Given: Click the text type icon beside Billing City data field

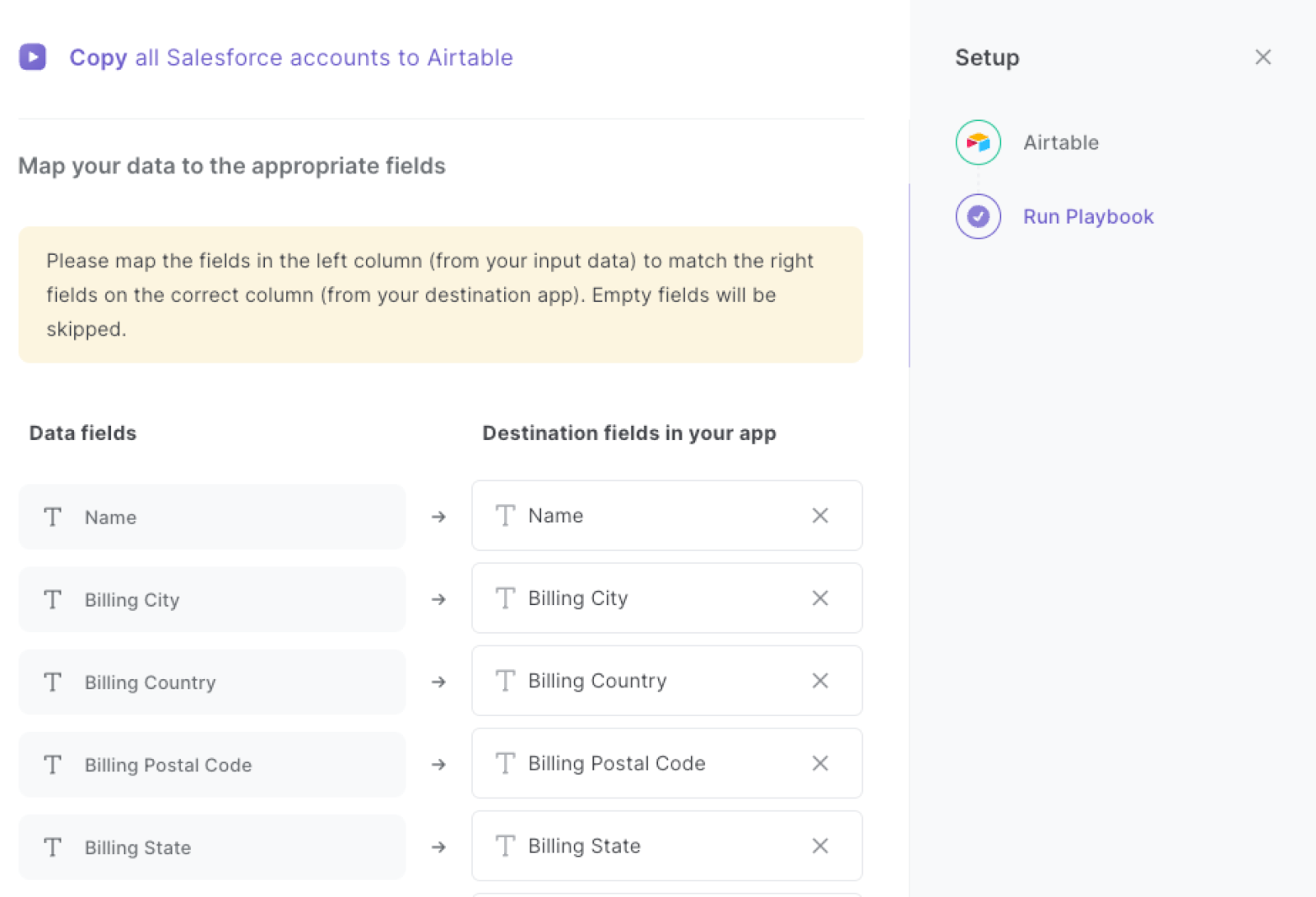Looking at the screenshot, I should click(x=53, y=599).
